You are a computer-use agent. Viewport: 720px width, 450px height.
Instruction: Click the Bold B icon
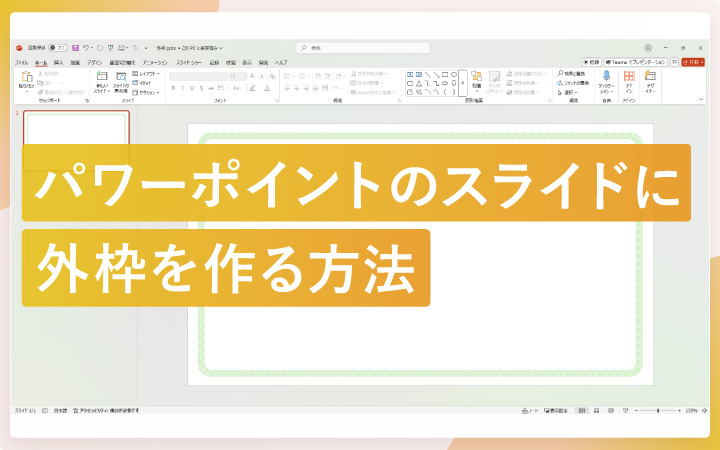(173, 88)
